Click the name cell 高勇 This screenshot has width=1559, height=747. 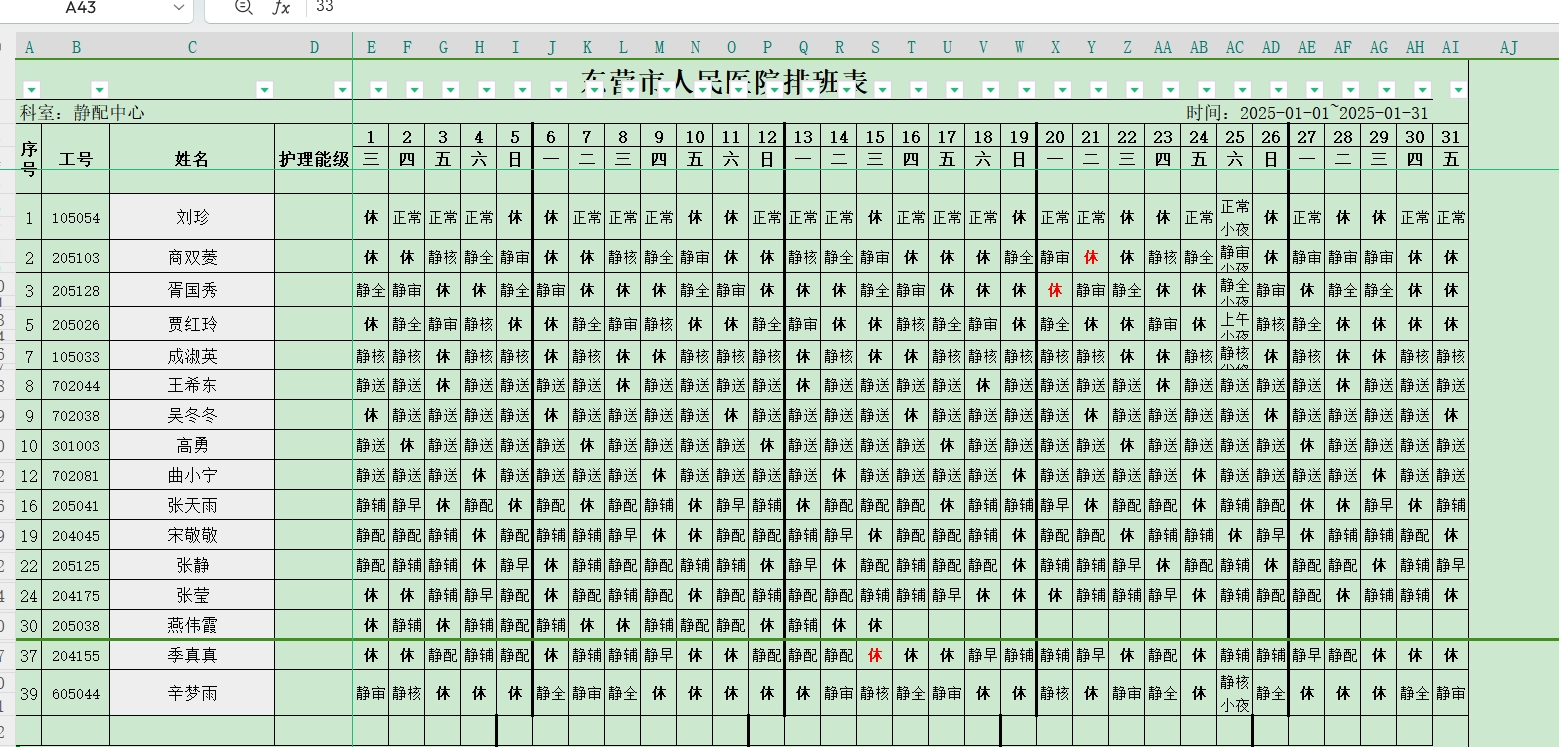[x=192, y=446]
